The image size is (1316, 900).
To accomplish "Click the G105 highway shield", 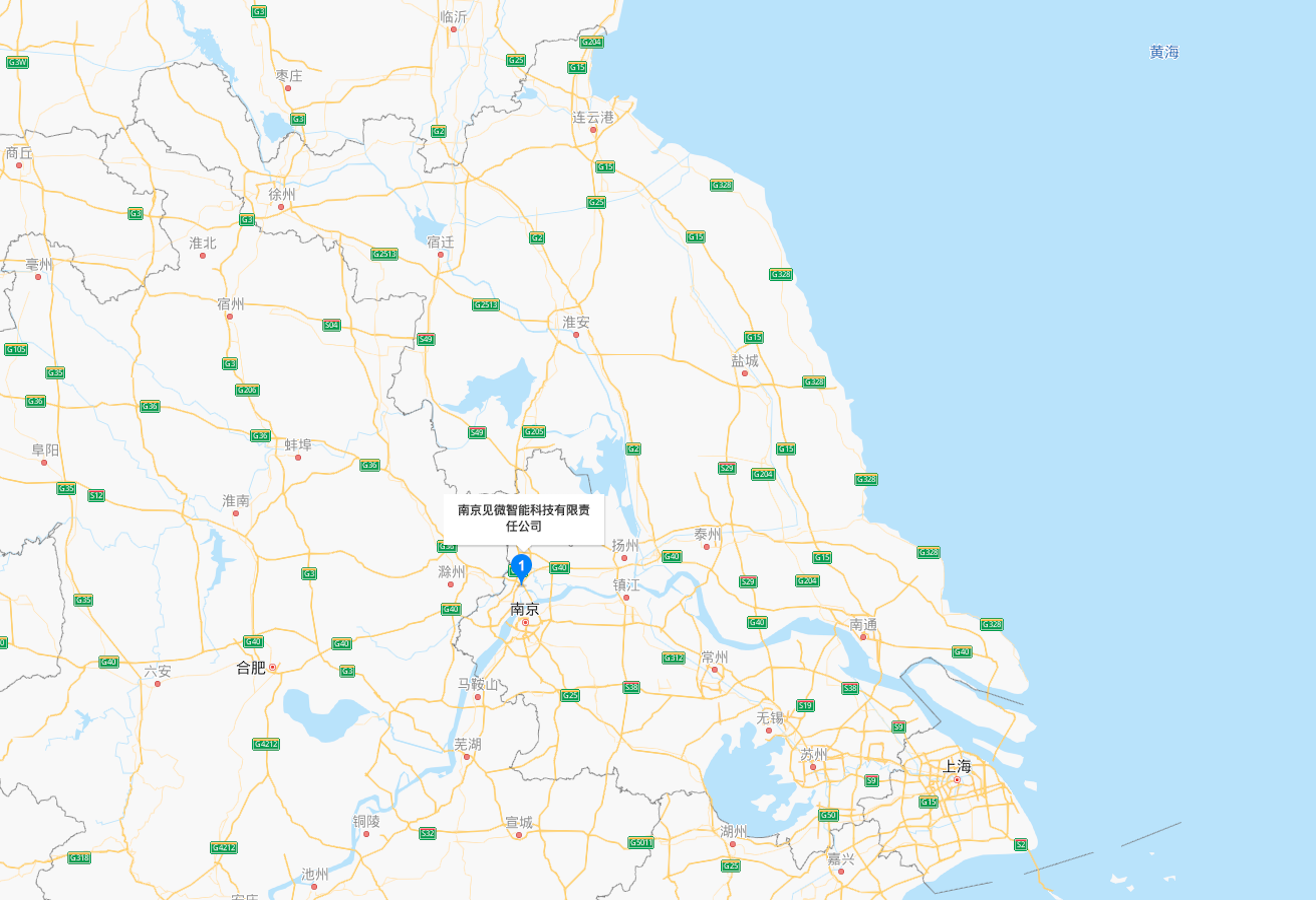I will (x=16, y=349).
